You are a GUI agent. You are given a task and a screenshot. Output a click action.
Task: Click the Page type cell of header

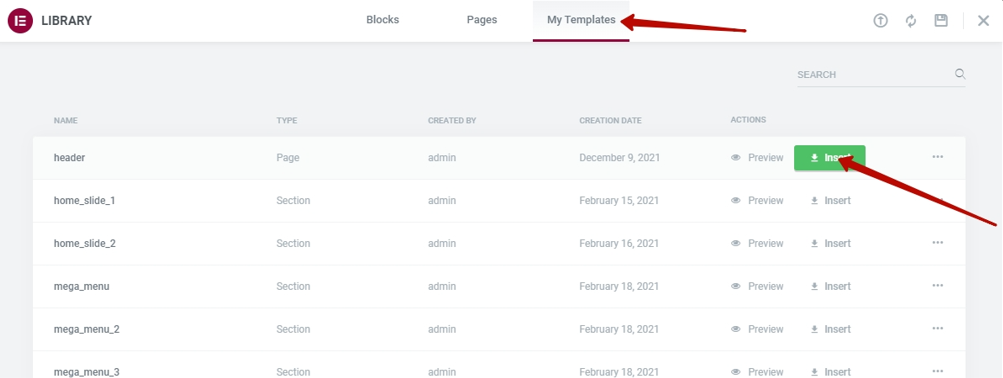pos(287,157)
